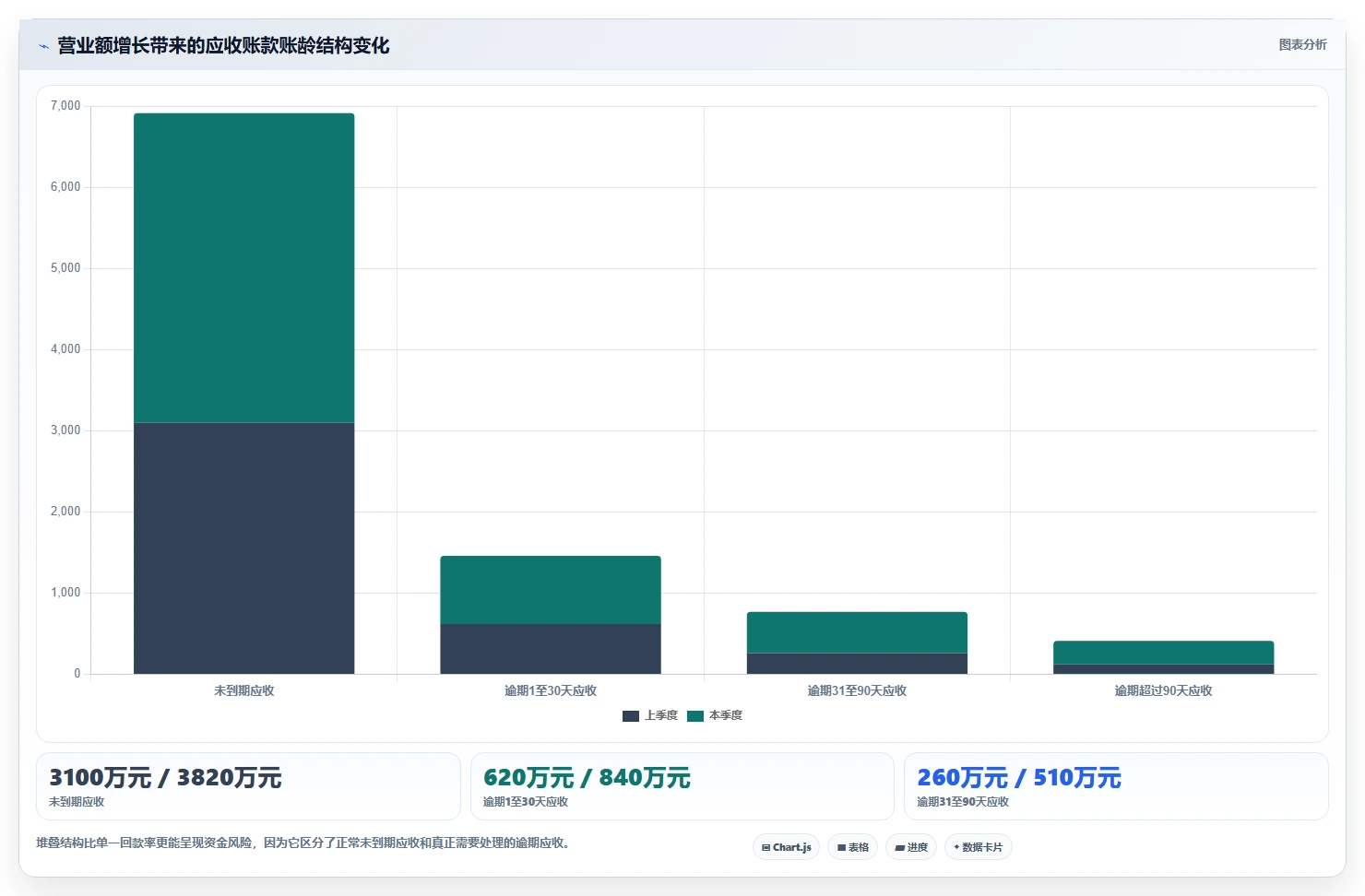The height and width of the screenshot is (896, 1365).
Task: Click the 5,000 y-axis tick label
Action: (x=65, y=268)
